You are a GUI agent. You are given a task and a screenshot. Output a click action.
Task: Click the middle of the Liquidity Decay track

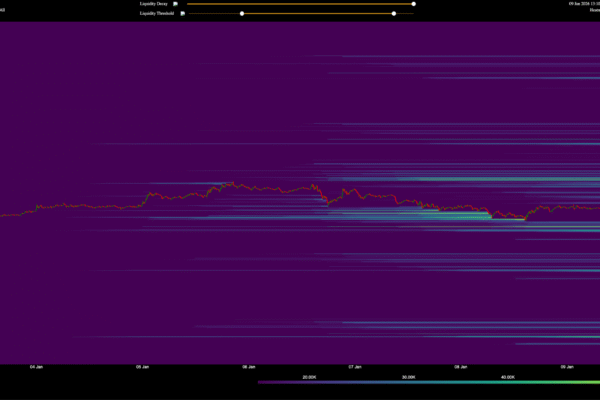coord(300,4)
